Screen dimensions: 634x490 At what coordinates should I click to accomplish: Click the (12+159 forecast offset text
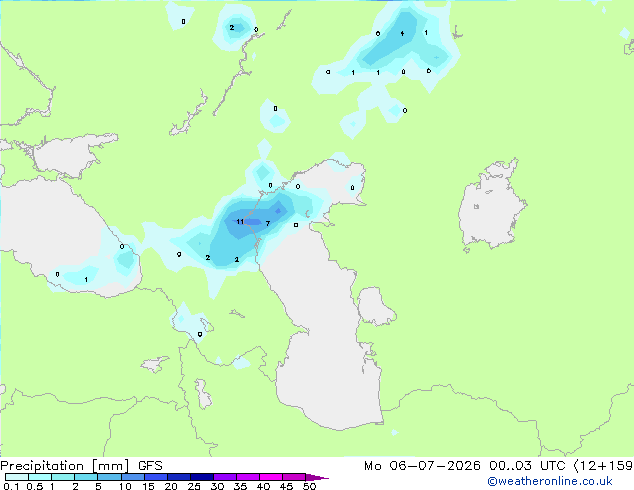603,466
